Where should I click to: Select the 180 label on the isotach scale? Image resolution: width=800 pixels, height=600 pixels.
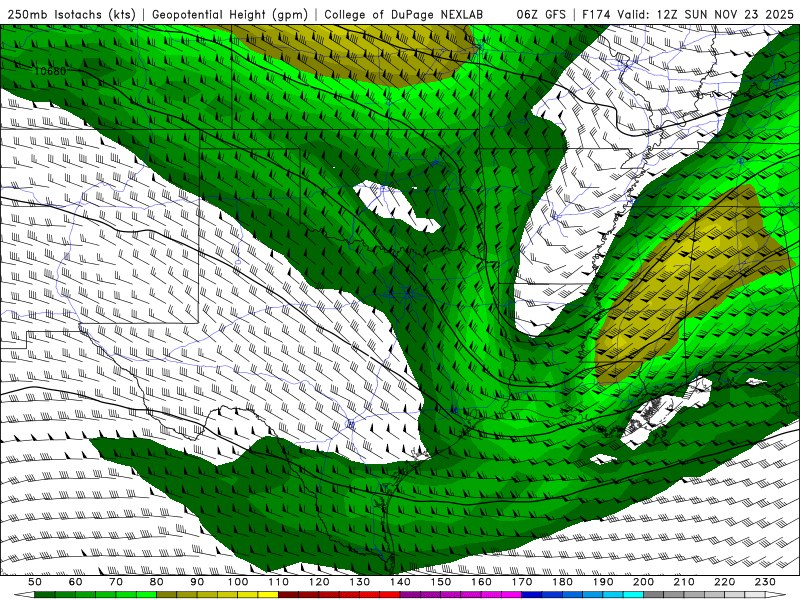[x=562, y=582]
